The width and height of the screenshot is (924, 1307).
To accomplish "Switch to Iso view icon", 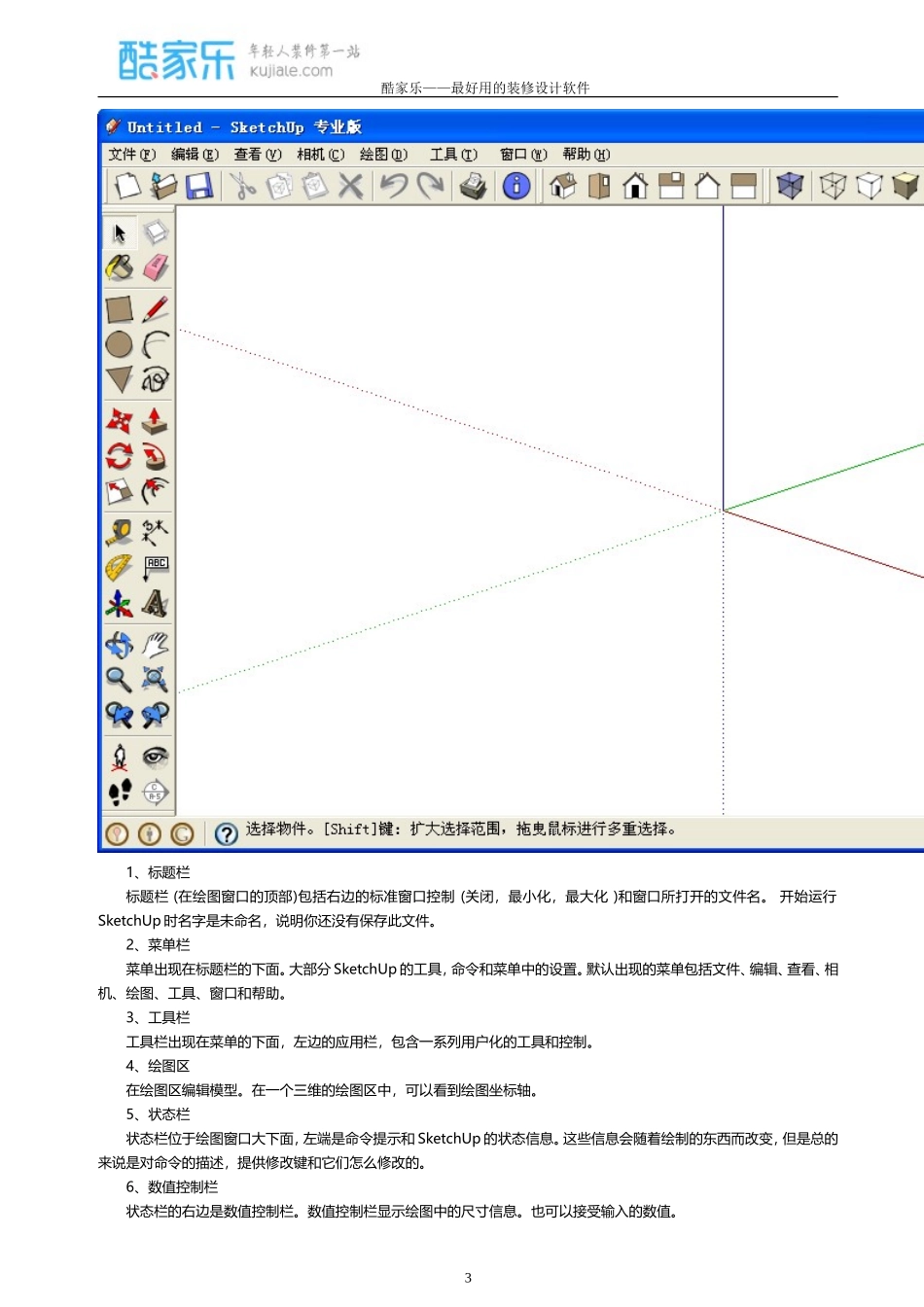I will click(x=562, y=186).
